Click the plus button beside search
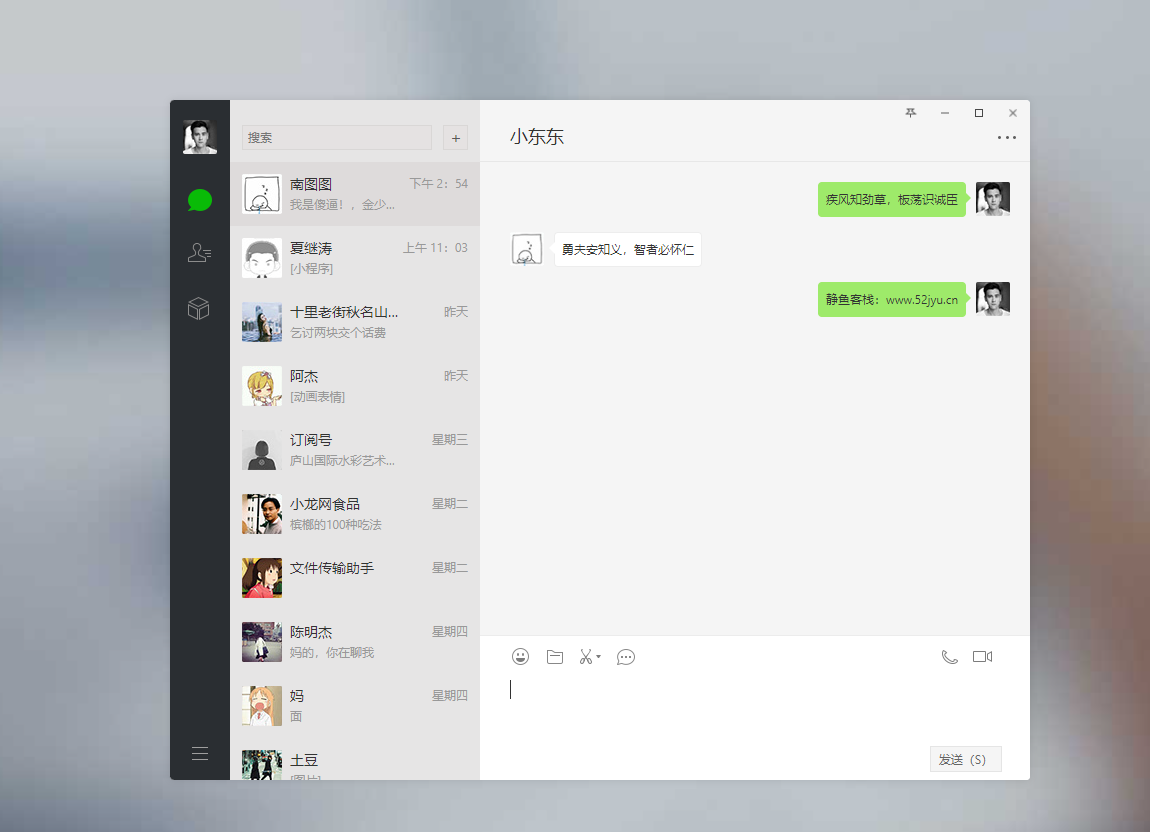This screenshot has height=832, width=1150. pos(456,138)
